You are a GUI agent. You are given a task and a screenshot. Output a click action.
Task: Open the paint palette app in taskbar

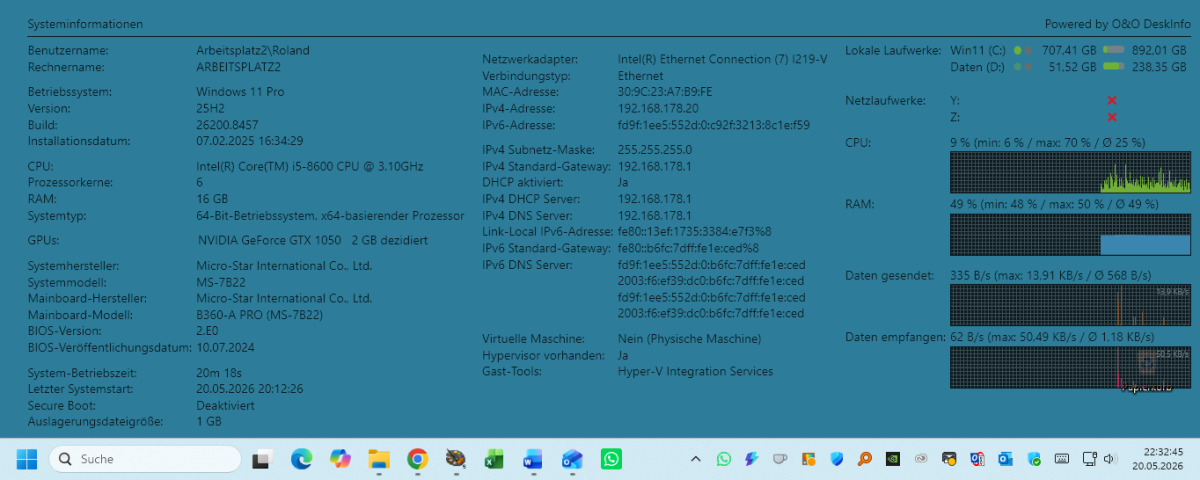pos(456,459)
